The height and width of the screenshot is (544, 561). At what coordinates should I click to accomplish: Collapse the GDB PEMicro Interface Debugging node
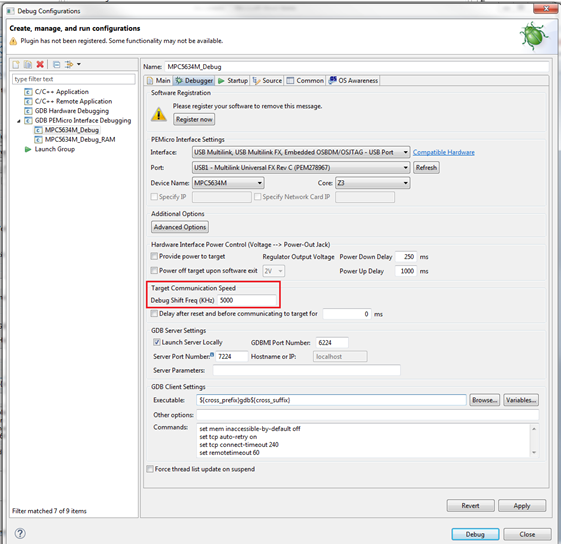[x=19, y=121]
